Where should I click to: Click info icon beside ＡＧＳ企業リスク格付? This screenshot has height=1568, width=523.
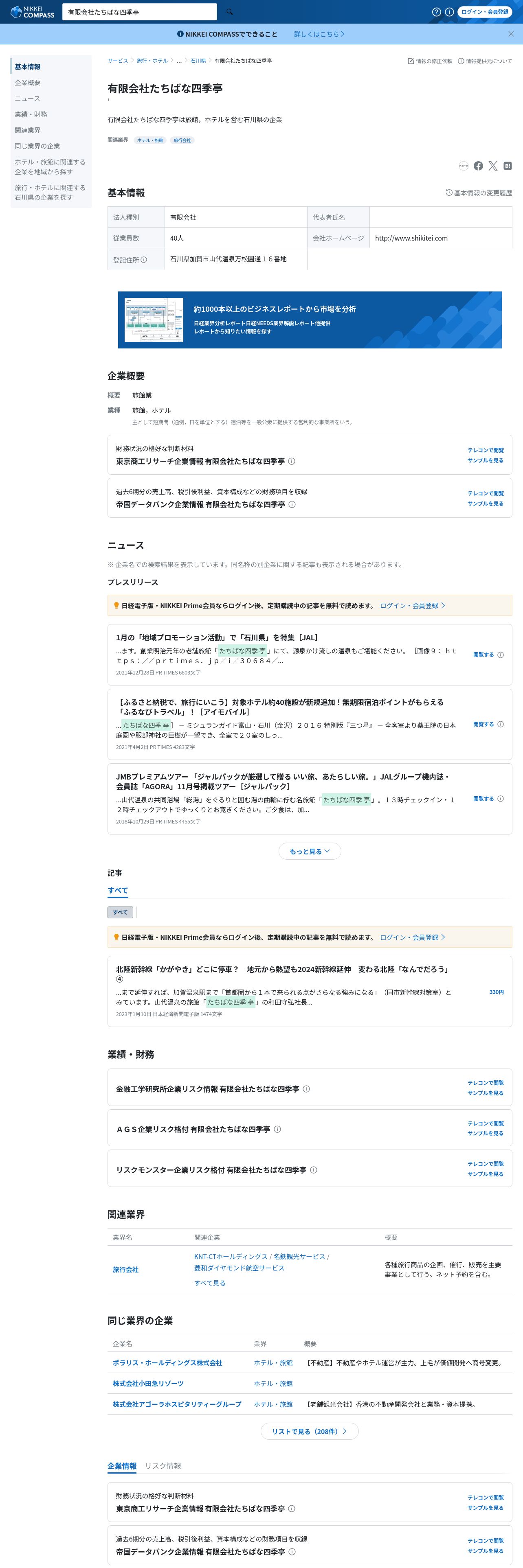[x=277, y=1129]
